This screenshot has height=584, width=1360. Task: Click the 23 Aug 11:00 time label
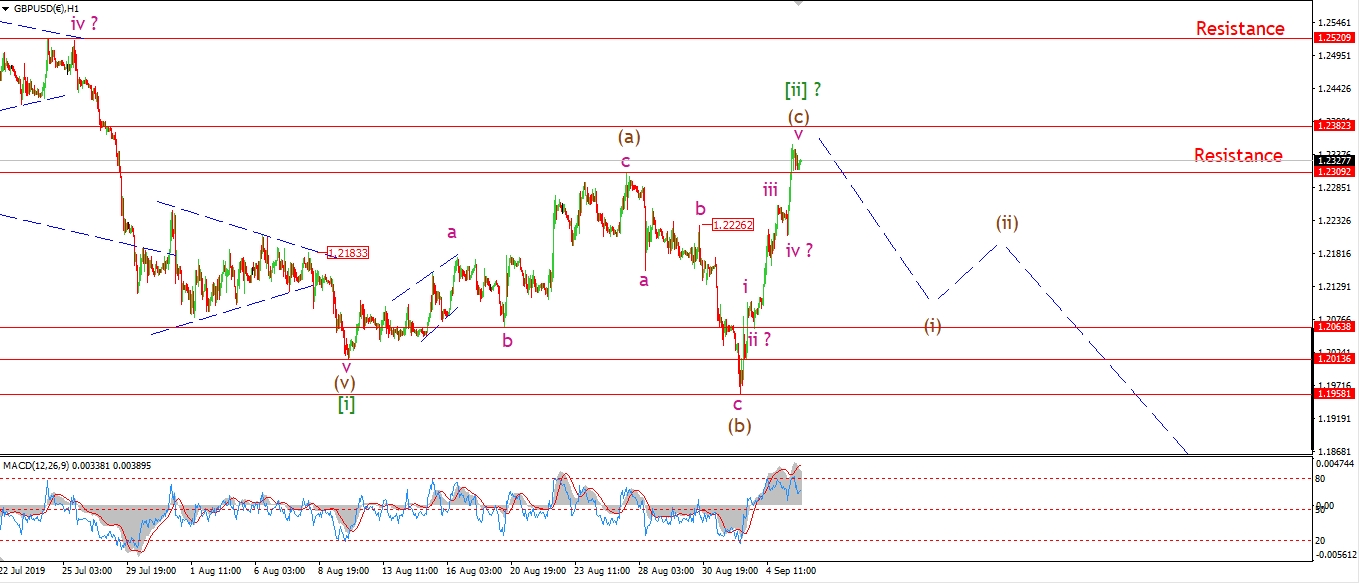[x=602, y=571]
